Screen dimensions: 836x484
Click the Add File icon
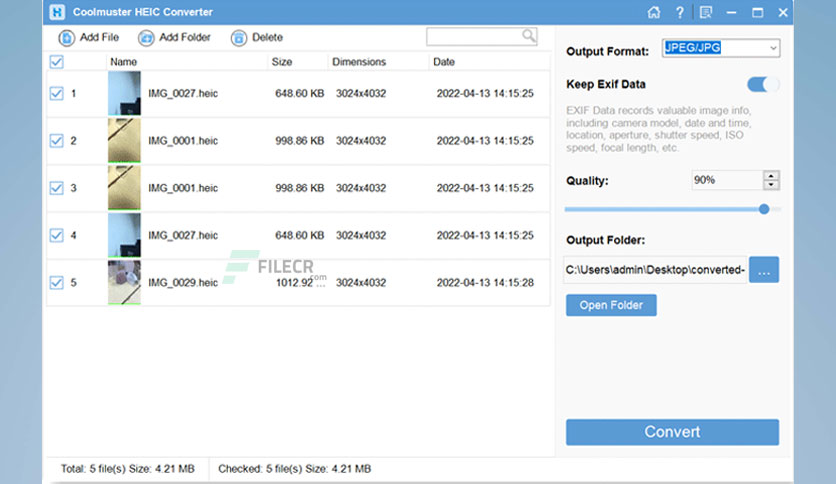(x=67, y=38)
